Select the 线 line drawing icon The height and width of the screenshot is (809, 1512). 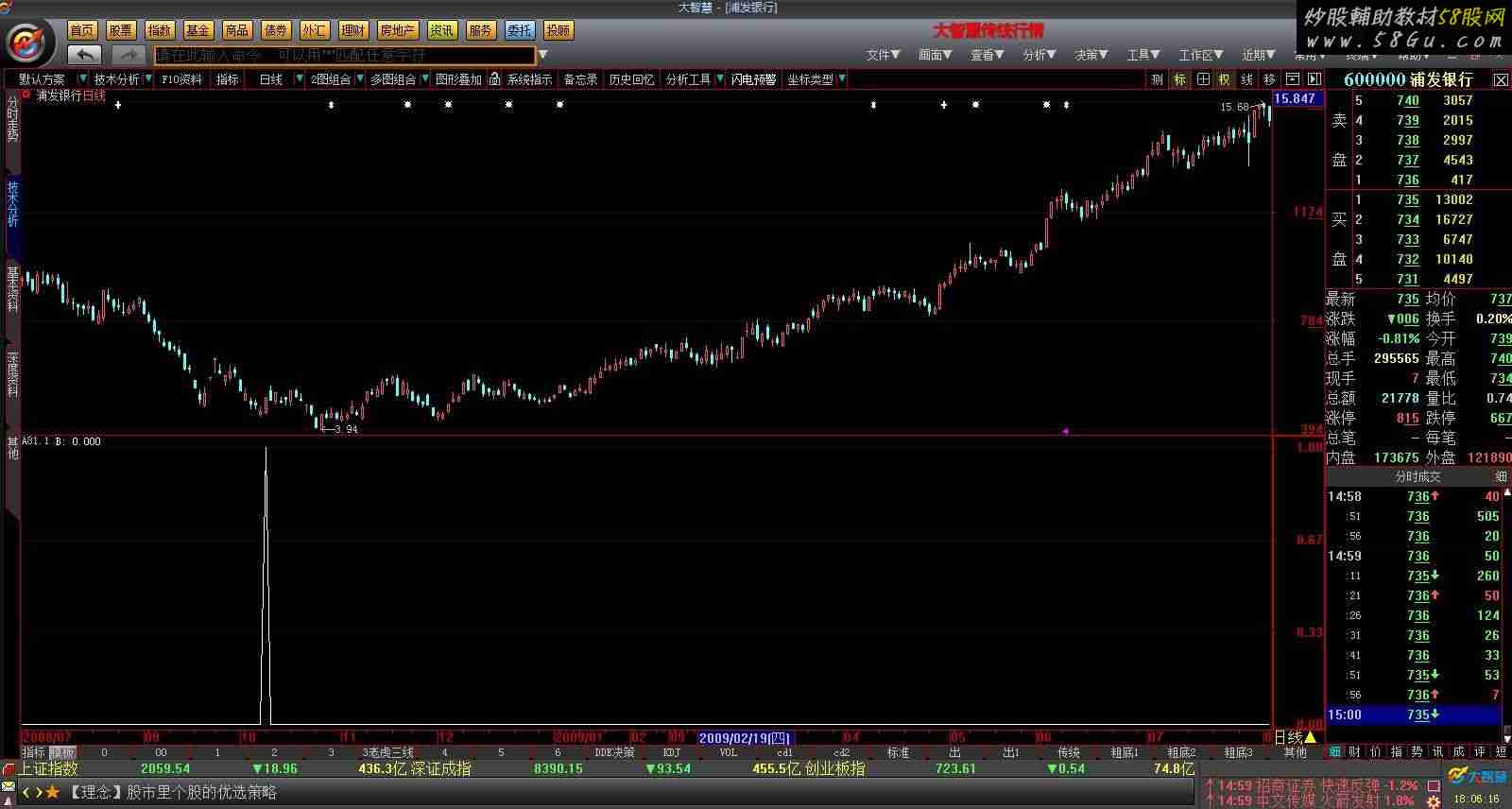(1247, 79)
